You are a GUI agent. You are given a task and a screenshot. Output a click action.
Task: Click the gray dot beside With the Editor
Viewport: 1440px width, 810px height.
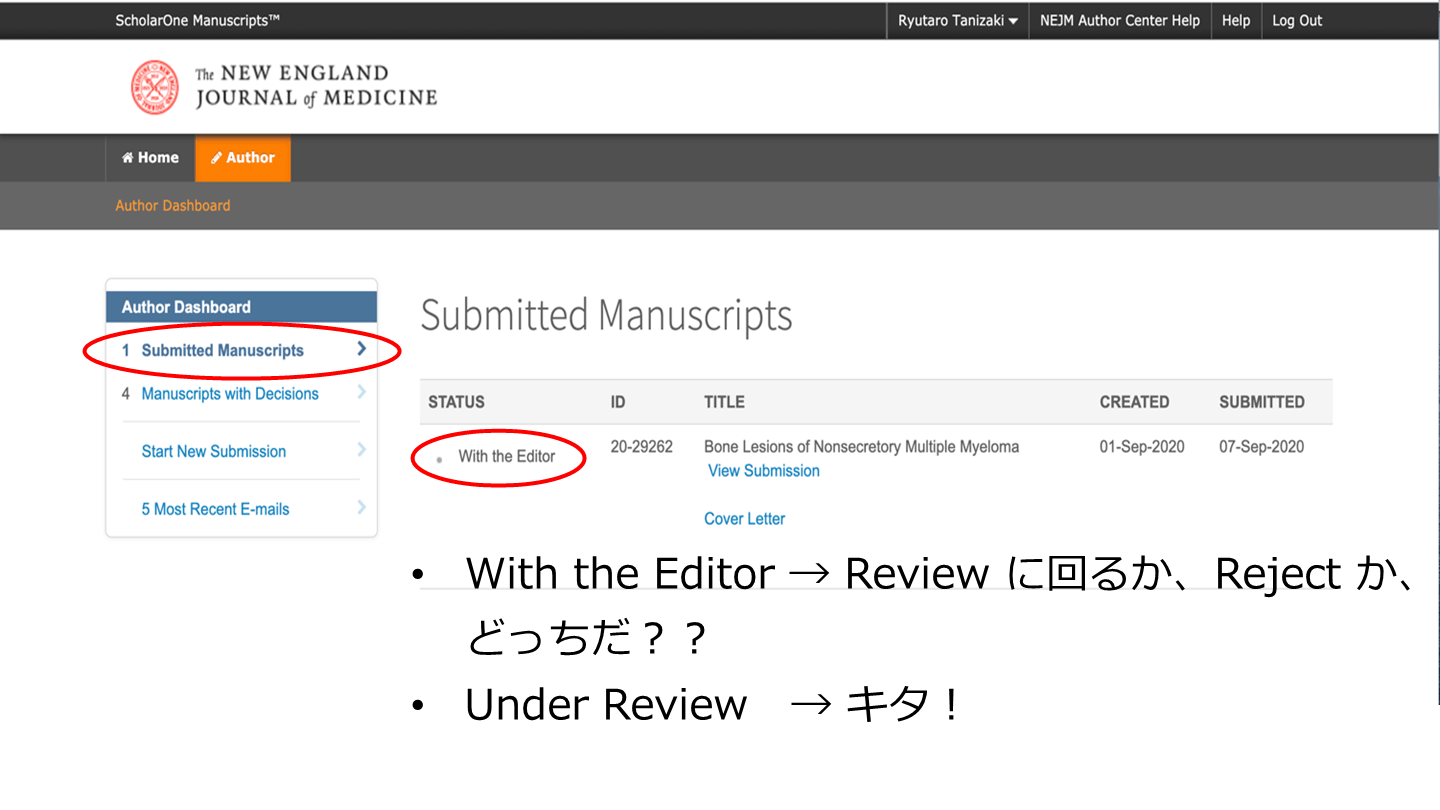point(440,459)
